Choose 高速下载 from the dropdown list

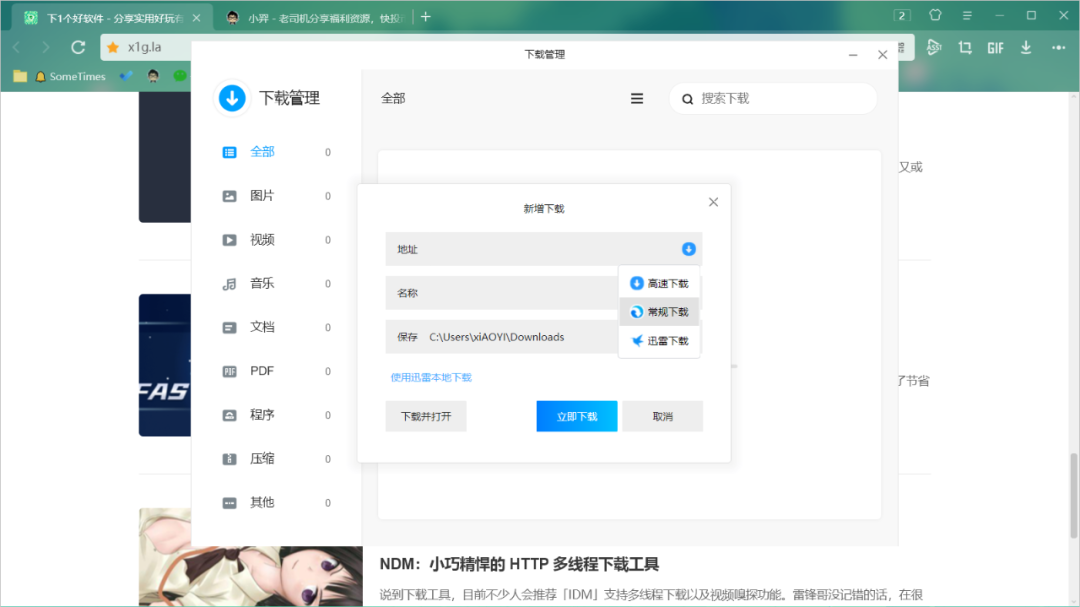660,283
